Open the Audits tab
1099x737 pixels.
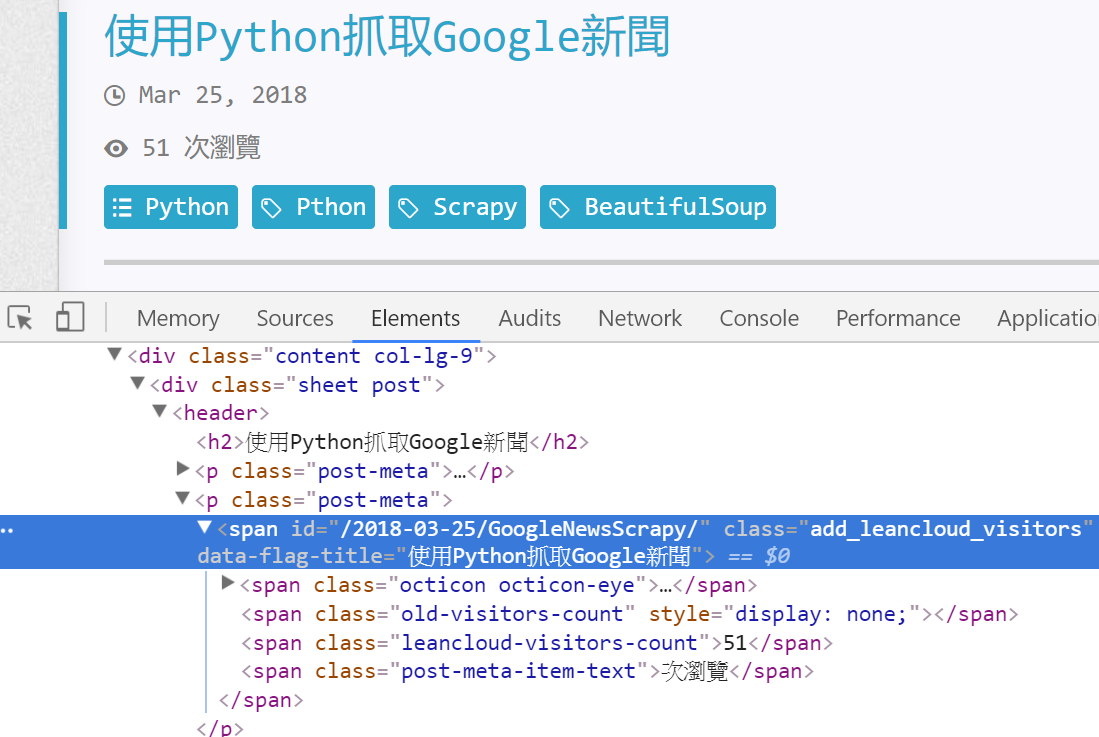point(530,318)
